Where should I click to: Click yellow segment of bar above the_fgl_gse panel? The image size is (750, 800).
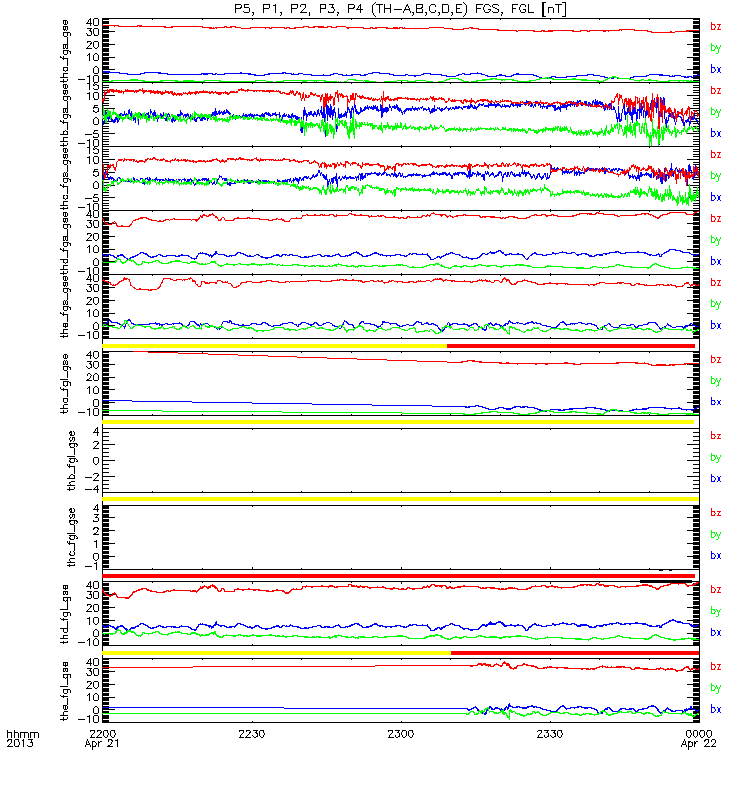tap(277, 653)
